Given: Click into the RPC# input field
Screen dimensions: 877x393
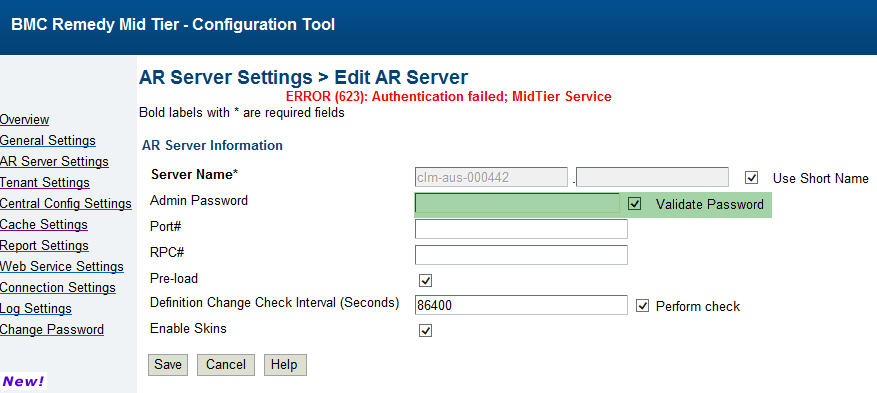Looking at the screenshot, I should pos(521,255).
